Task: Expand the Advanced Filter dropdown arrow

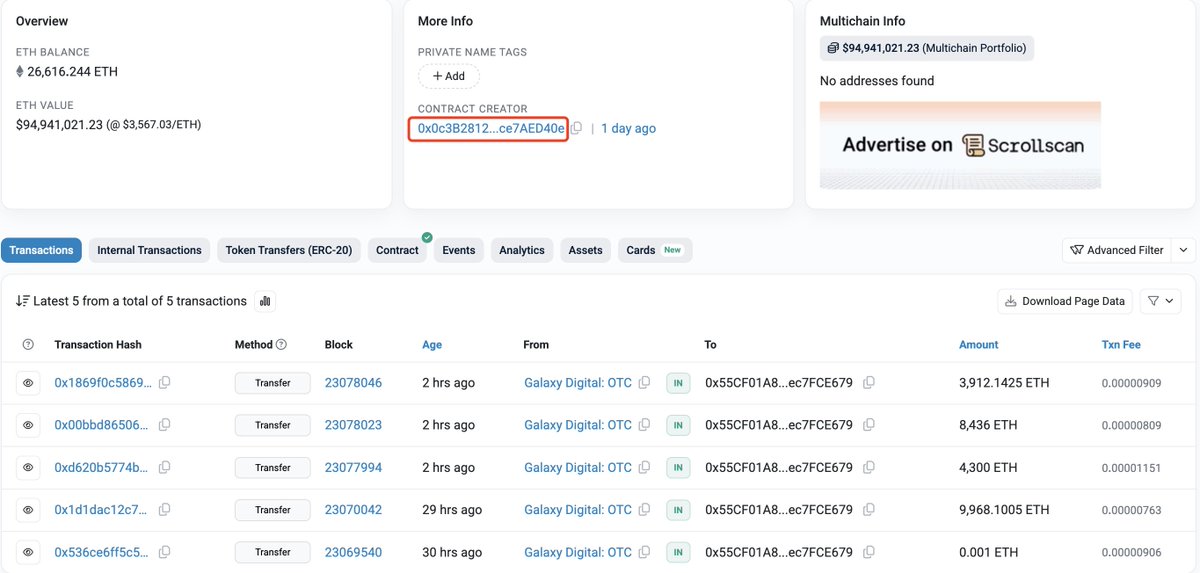Action: pos(1183,250)
